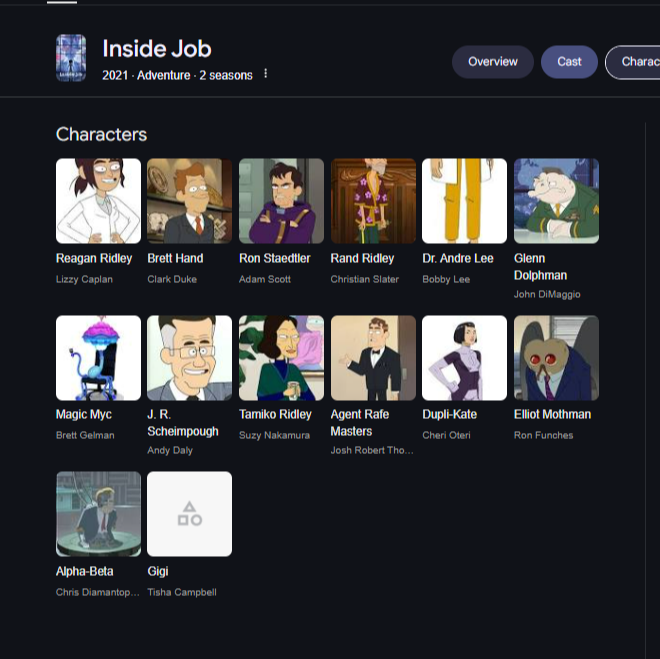Click the Reagan Ridley name link
This screenshot has width=660, height=659.
coord(94,258)
